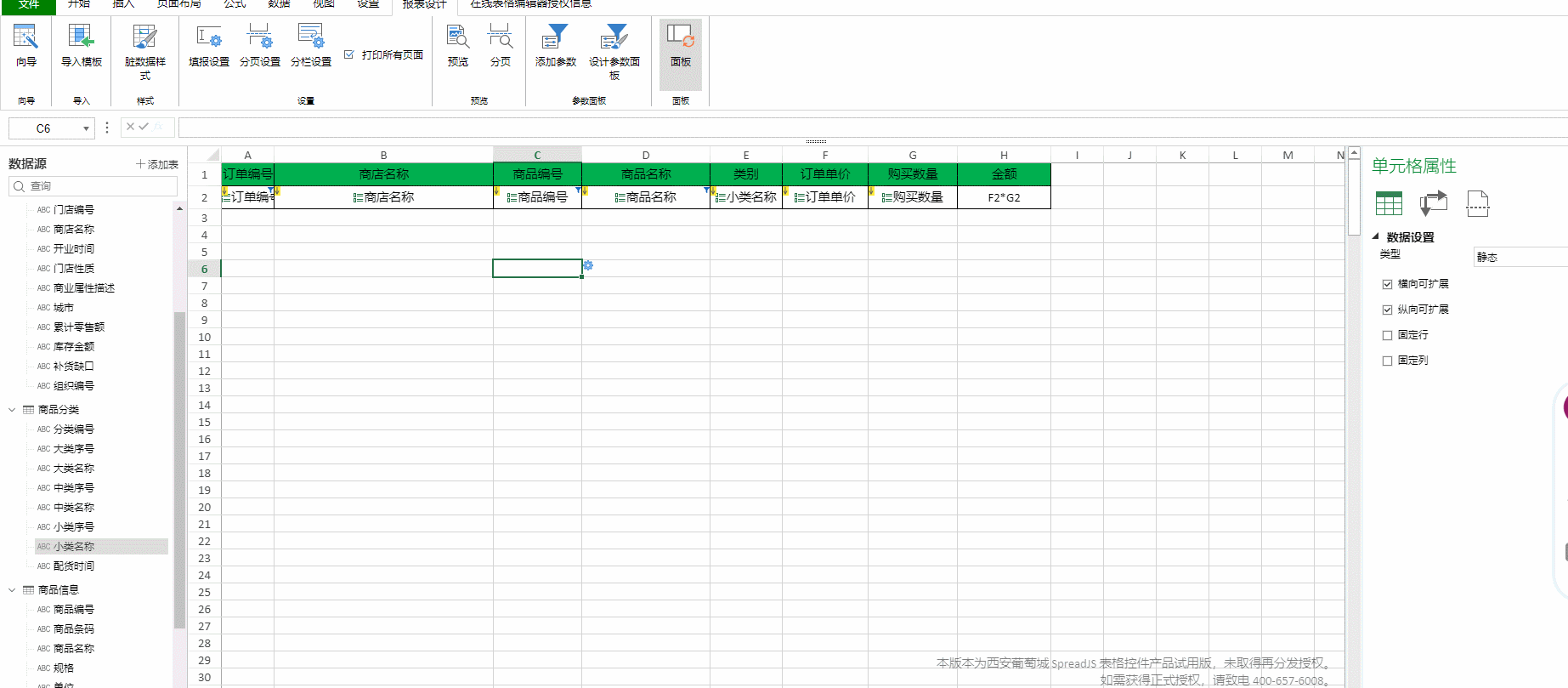Open the 在线表格编辑器授权信息 tab
This screenshot has height=688, width=1568.
[x=531, y=5]
